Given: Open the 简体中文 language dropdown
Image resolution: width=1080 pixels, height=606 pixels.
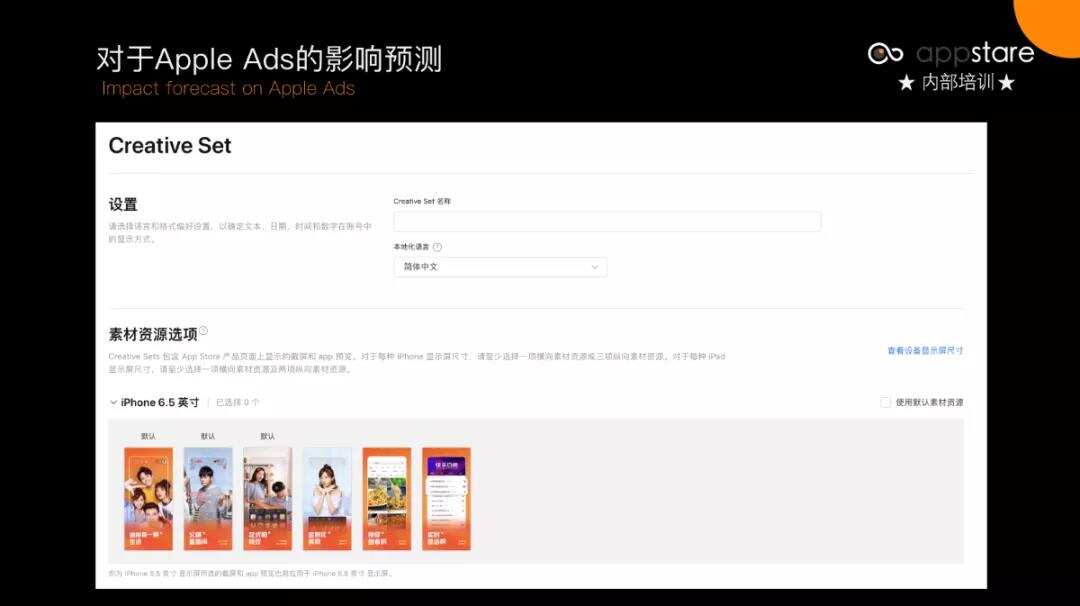Looking at the screenshot, I should coord(500,267).
